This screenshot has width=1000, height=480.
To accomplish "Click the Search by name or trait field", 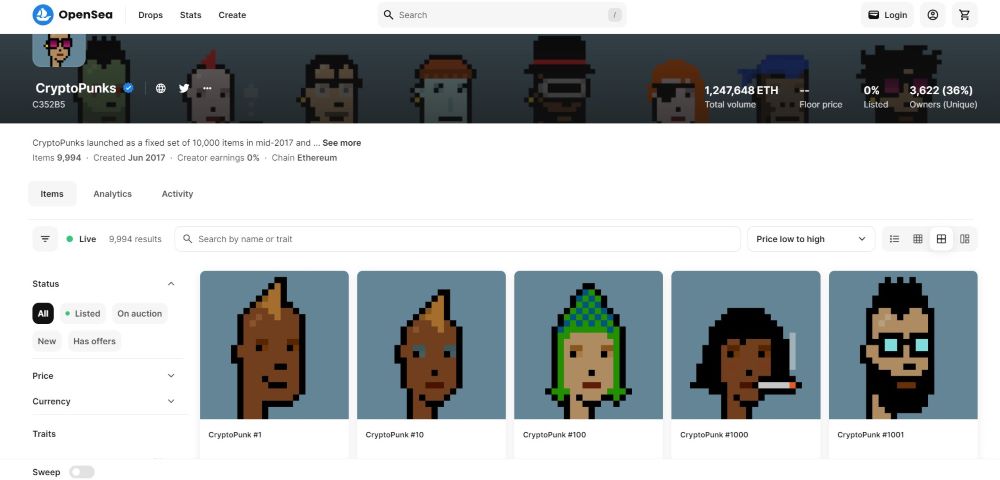I will click(457, 239).
